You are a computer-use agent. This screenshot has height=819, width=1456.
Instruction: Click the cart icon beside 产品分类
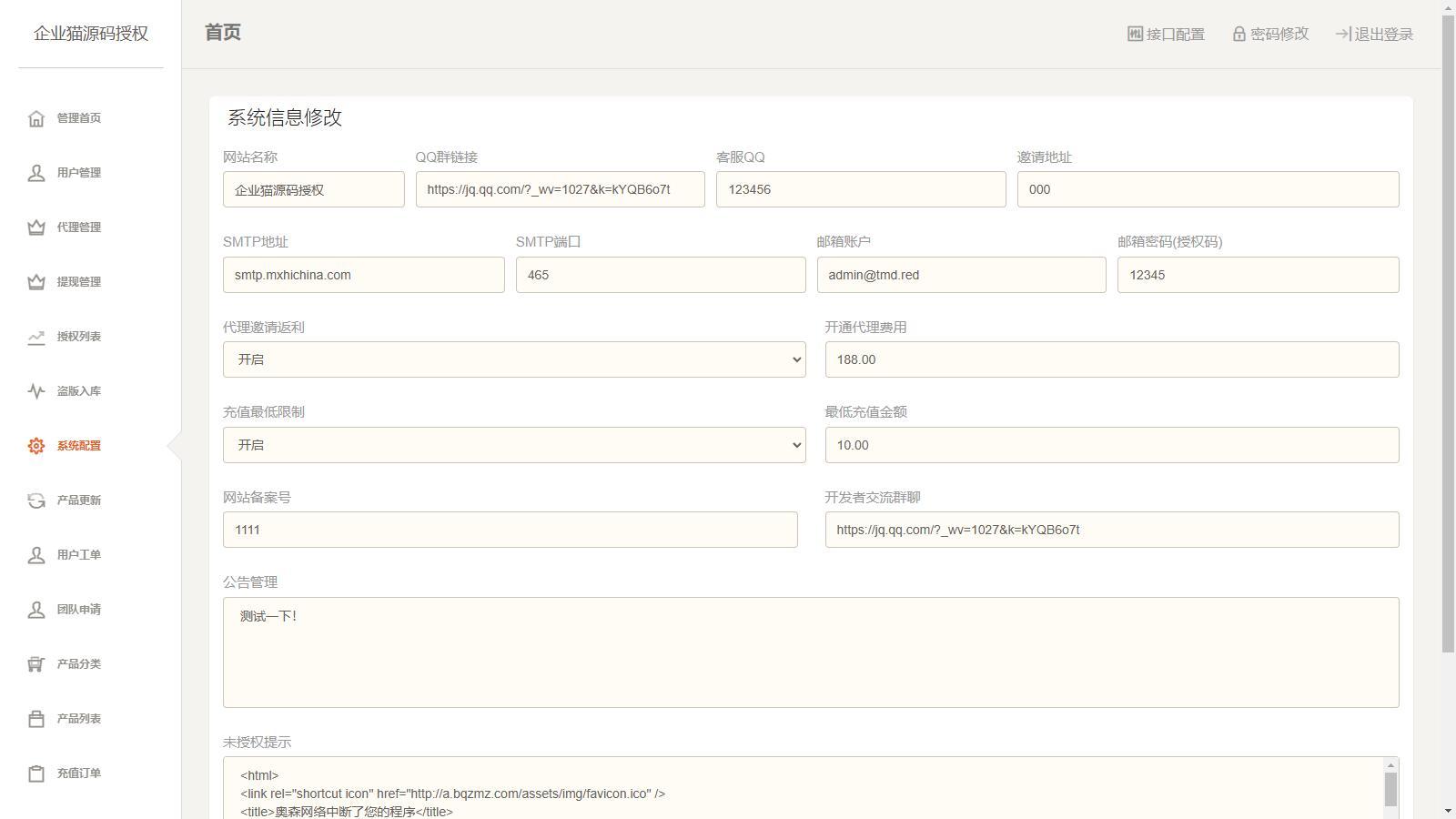click(36, 664)
